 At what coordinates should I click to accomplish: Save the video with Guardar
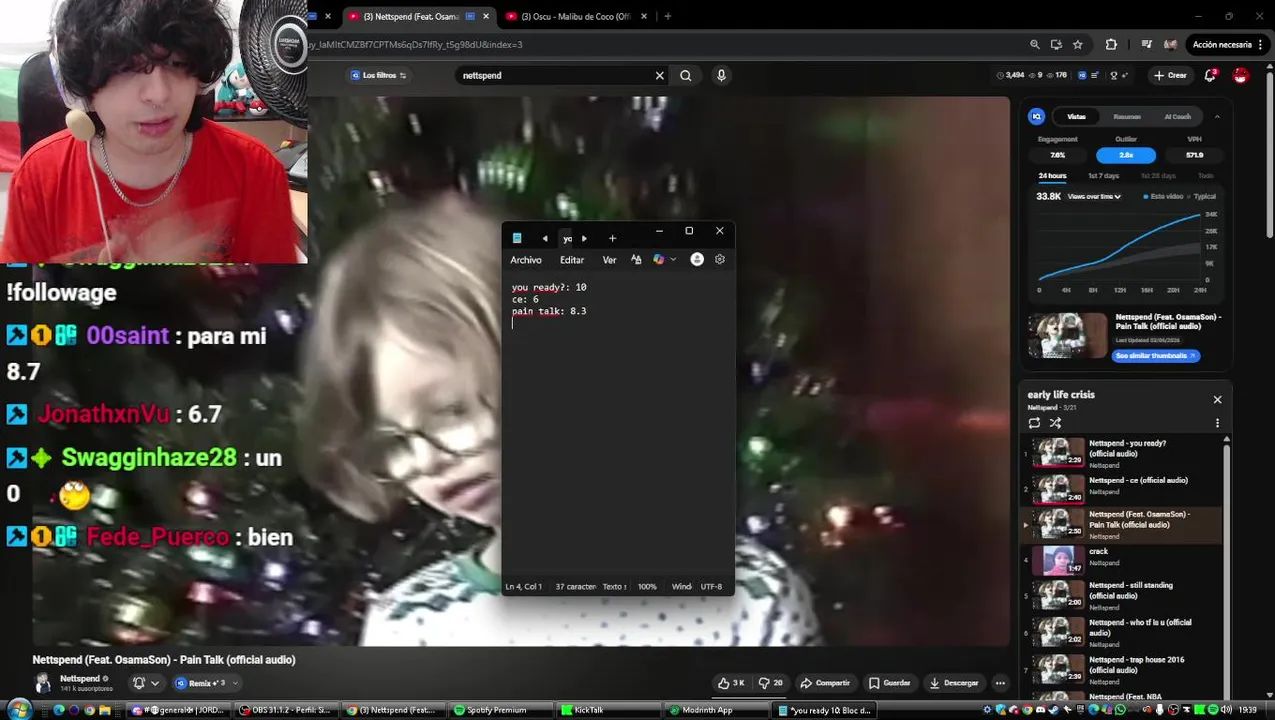coord(889,683)
